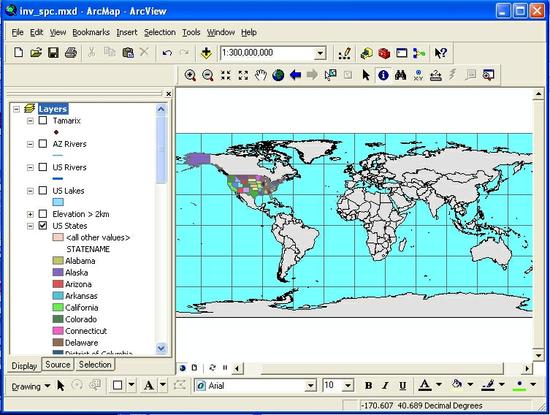Uncheck the US States layer

pyautogui.click(x=43, y=225)
